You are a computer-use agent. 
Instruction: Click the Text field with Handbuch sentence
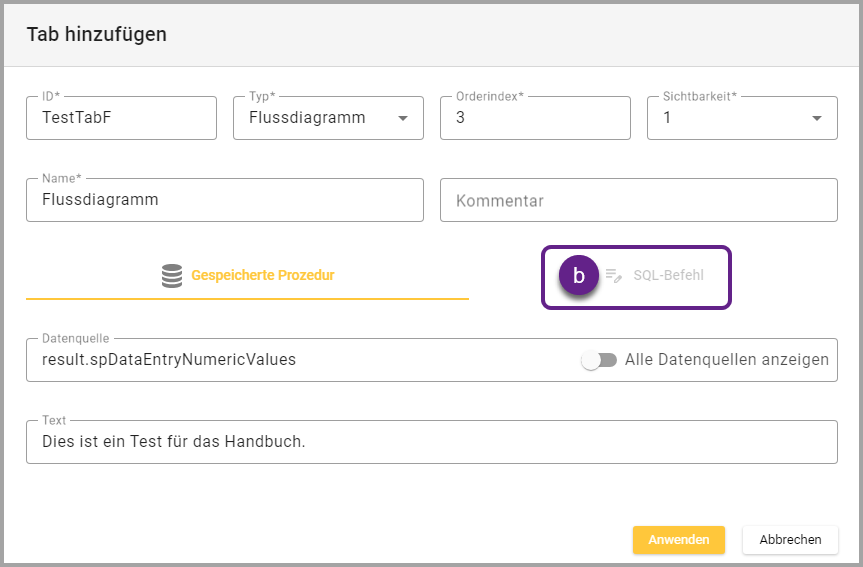tap(431, 441)
